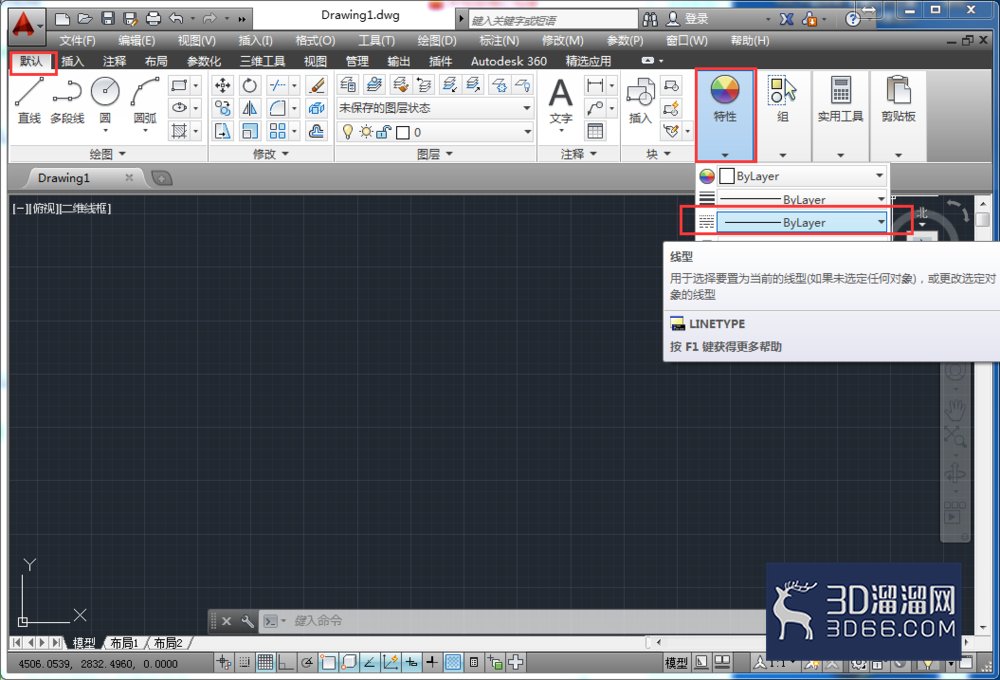1000x680 pixels.
Task: Expand the Block (块) panel
Action: pyautogui.click(x=658, y=154)
